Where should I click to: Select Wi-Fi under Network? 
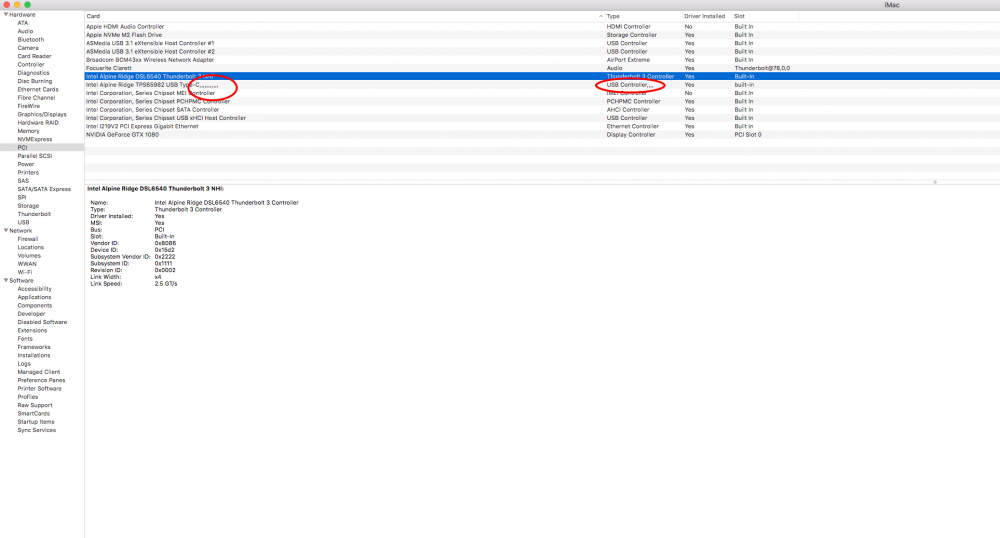[x=24, y=272]
